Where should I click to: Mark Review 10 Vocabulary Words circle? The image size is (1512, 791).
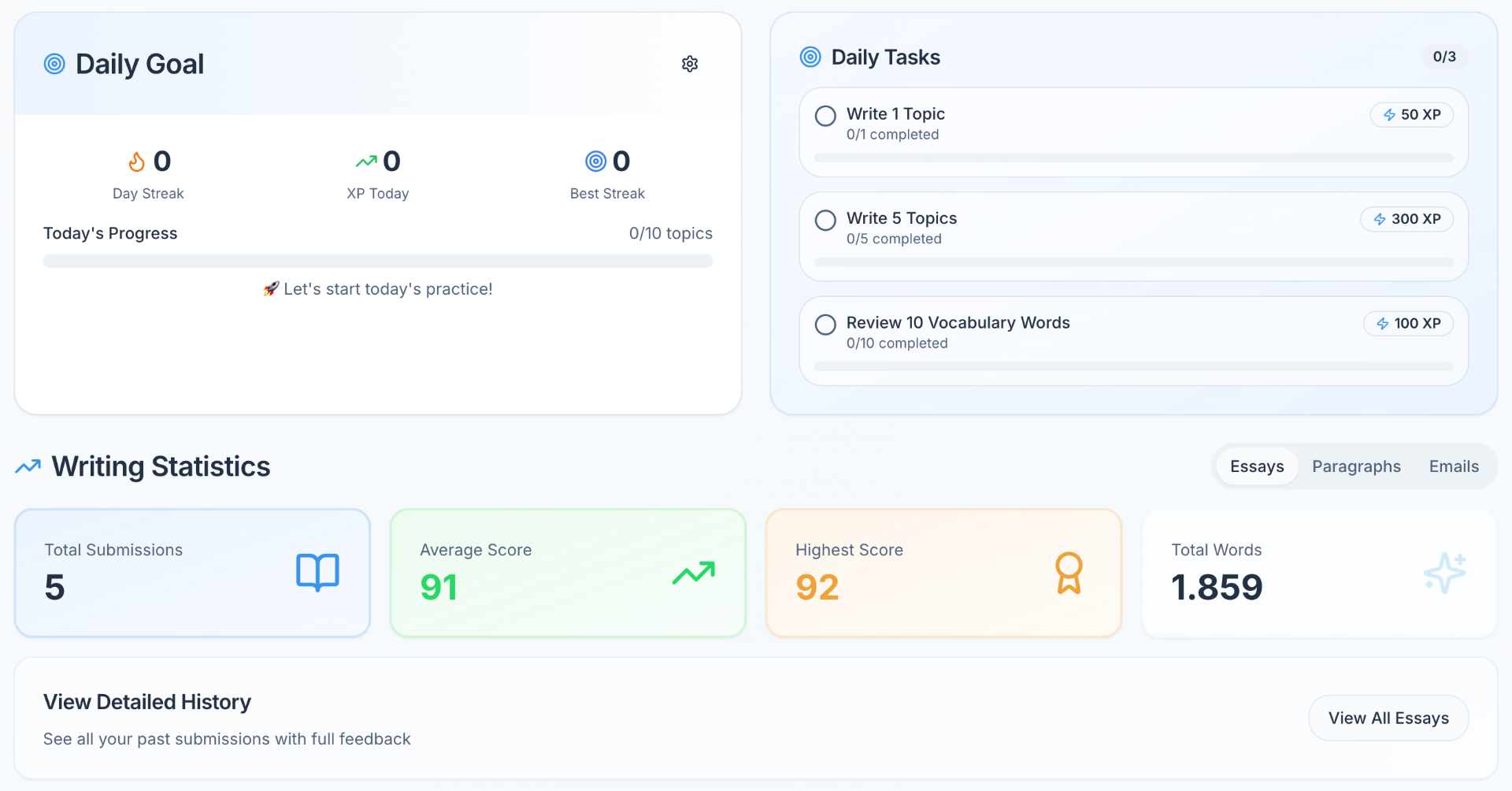825,325
